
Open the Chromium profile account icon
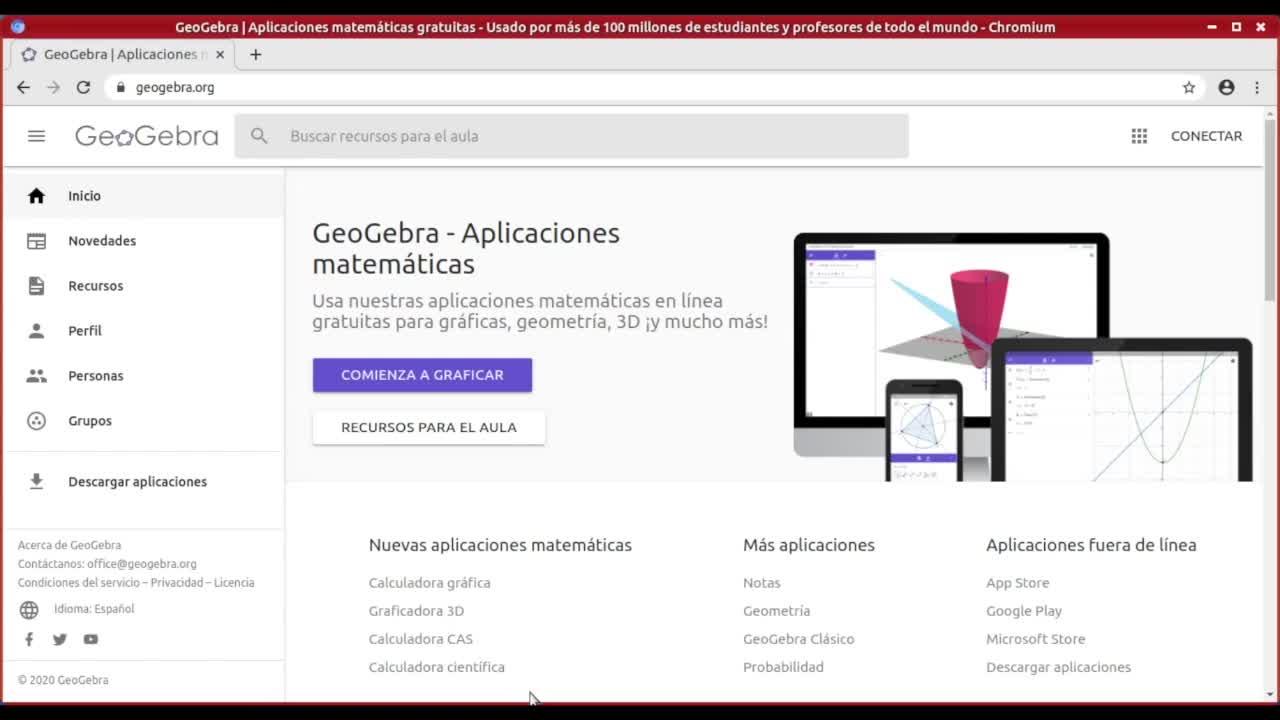[x=1227, y=87]
